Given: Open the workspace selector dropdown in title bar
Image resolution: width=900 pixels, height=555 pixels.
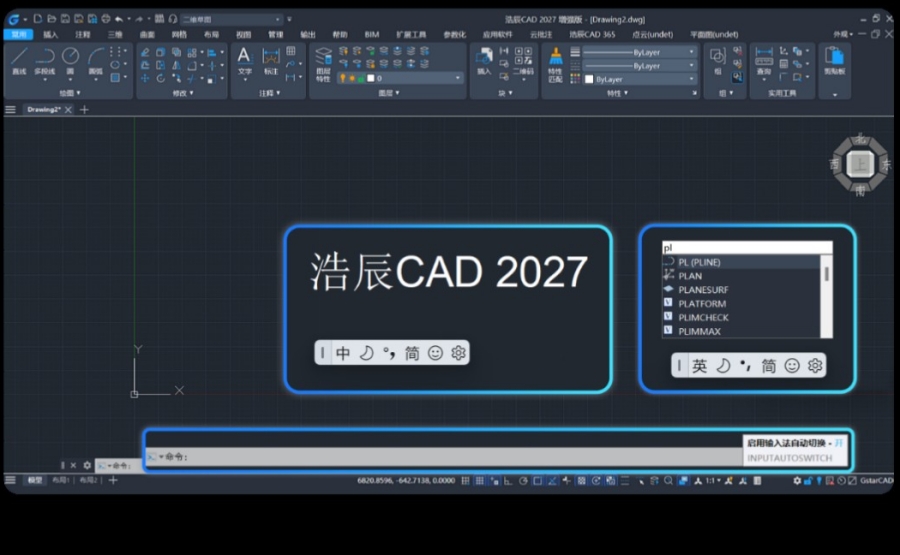Looking at the screenshot, I should 231,20.
